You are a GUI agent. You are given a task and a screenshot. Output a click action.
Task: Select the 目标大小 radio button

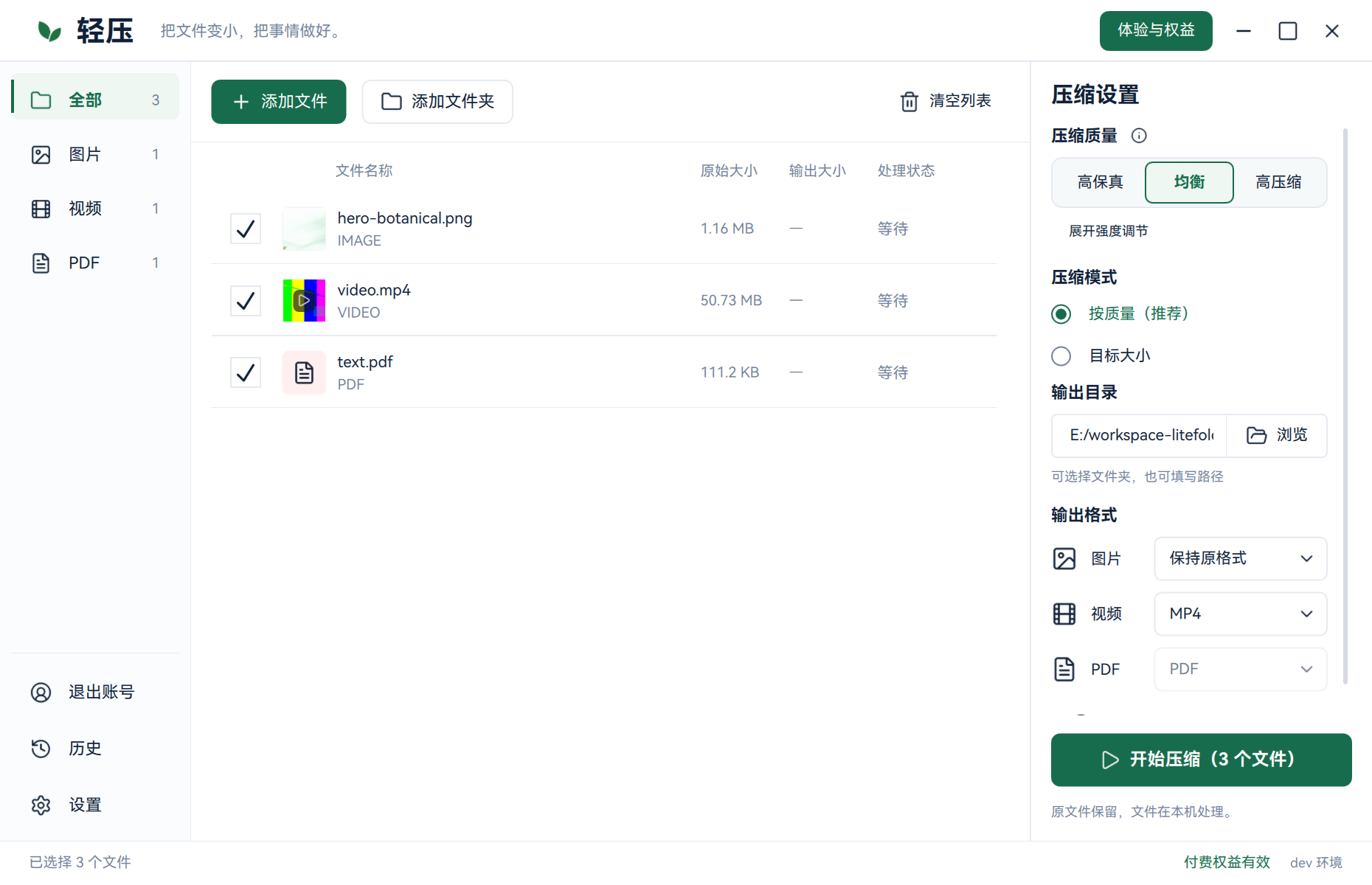(1061, 356)
